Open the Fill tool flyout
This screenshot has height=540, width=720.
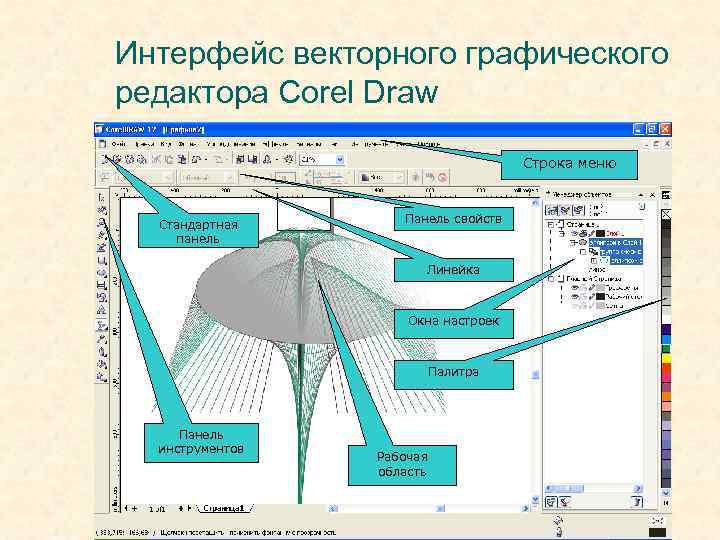point(102,365)
